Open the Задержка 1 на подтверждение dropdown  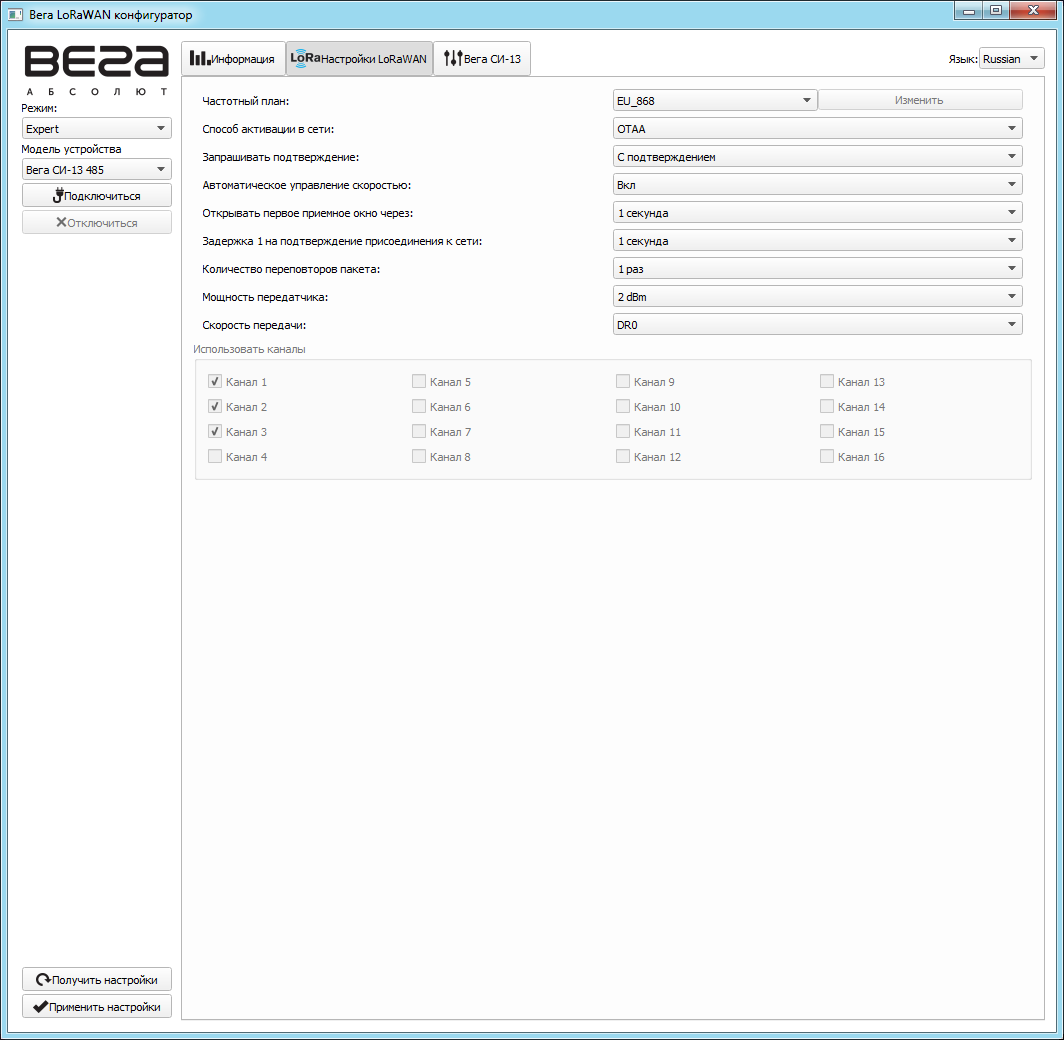(817, 241)
